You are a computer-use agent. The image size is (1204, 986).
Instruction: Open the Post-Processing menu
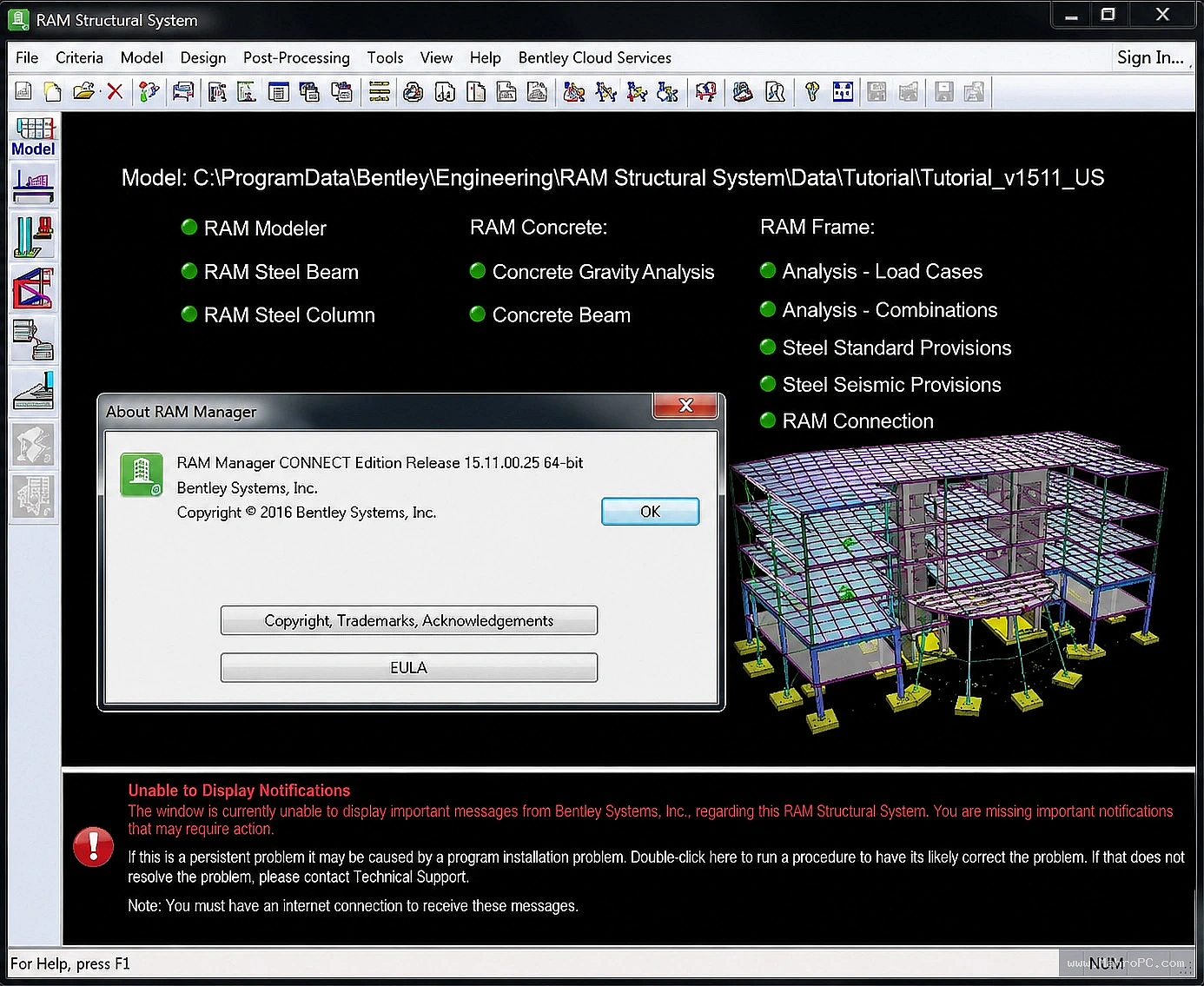pos(296,57)
